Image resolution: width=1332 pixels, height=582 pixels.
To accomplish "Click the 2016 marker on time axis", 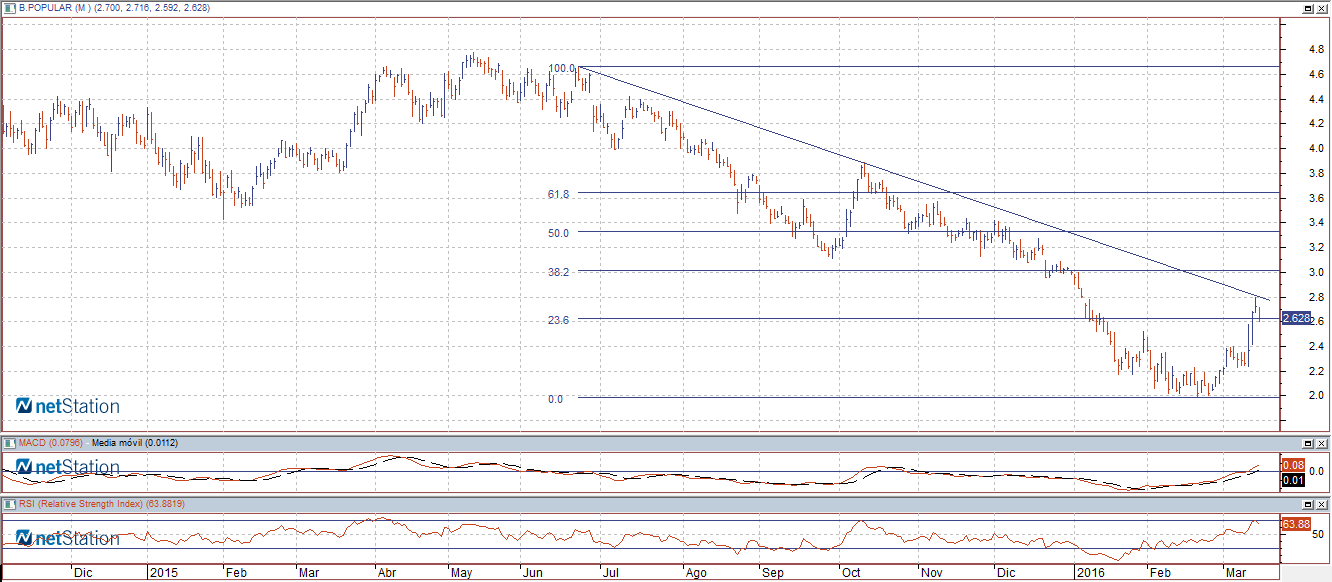I will coord(1089,574).
